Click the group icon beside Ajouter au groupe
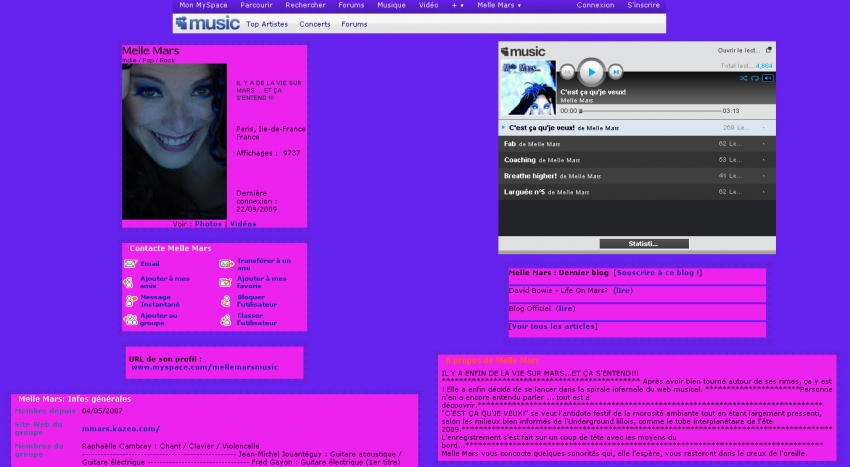Image resolution: width=850 pixels, height=467 pixels. (x=130, y=319)
